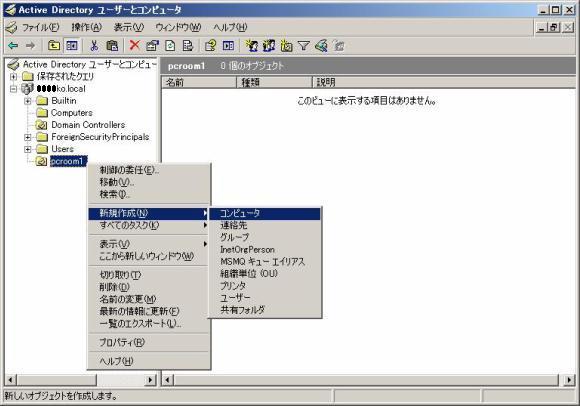
Task: Select the pcroom1 tree node
Action: 68,161
